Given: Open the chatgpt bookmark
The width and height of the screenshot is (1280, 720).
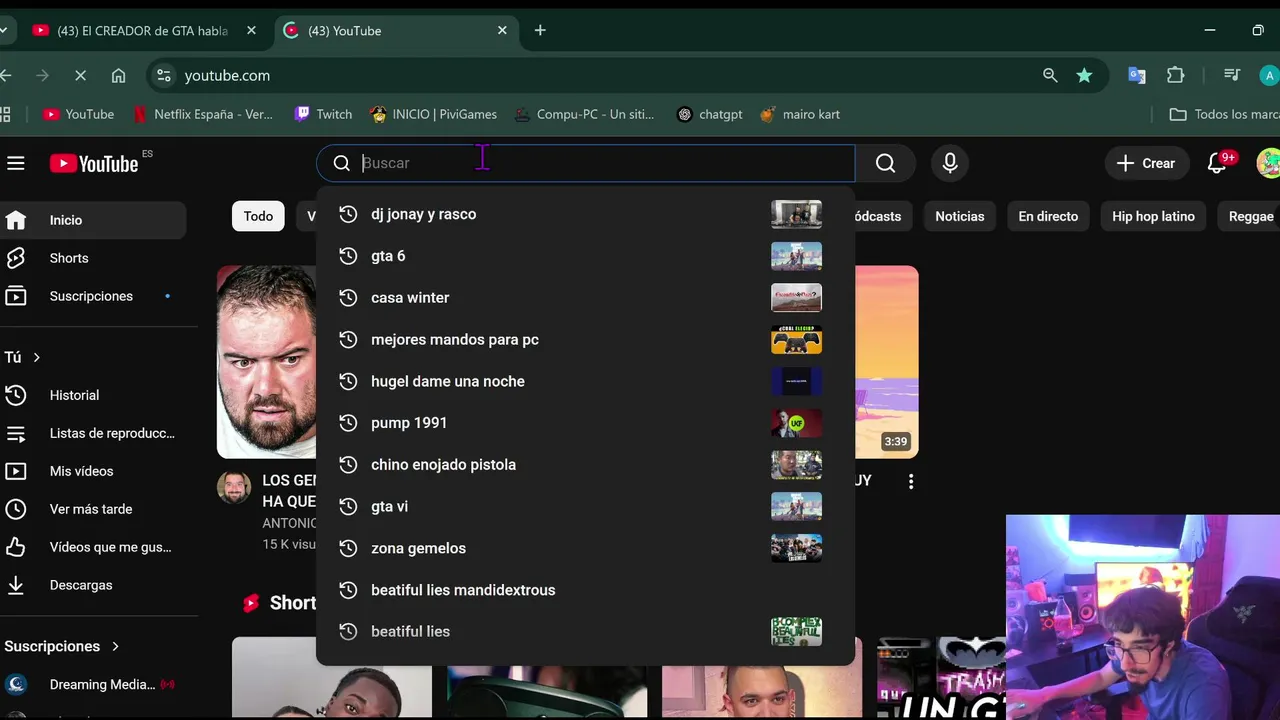Looking at the screenshot, I should coord(709,114).
